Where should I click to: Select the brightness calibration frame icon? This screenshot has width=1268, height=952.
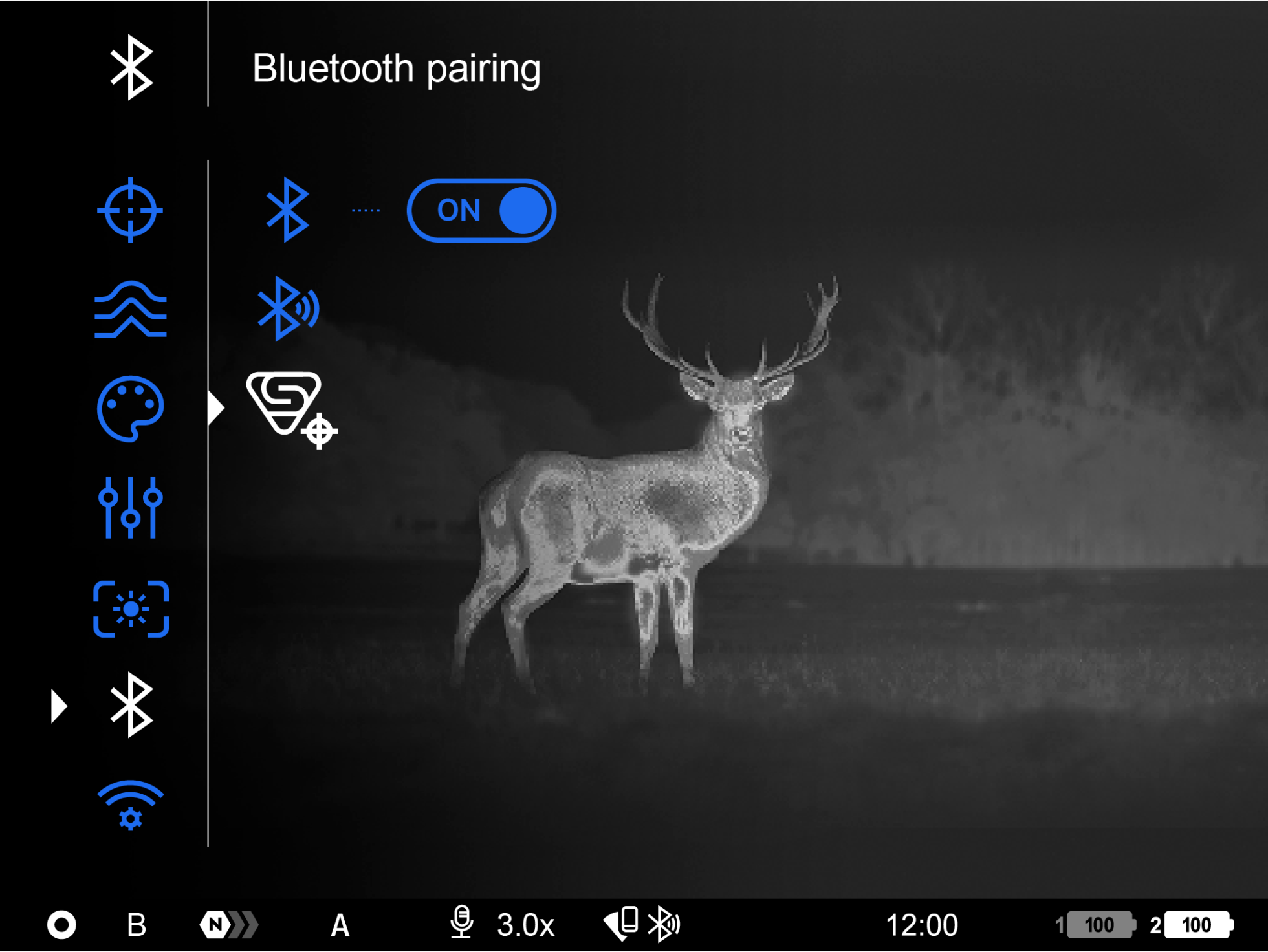(131, 609)
